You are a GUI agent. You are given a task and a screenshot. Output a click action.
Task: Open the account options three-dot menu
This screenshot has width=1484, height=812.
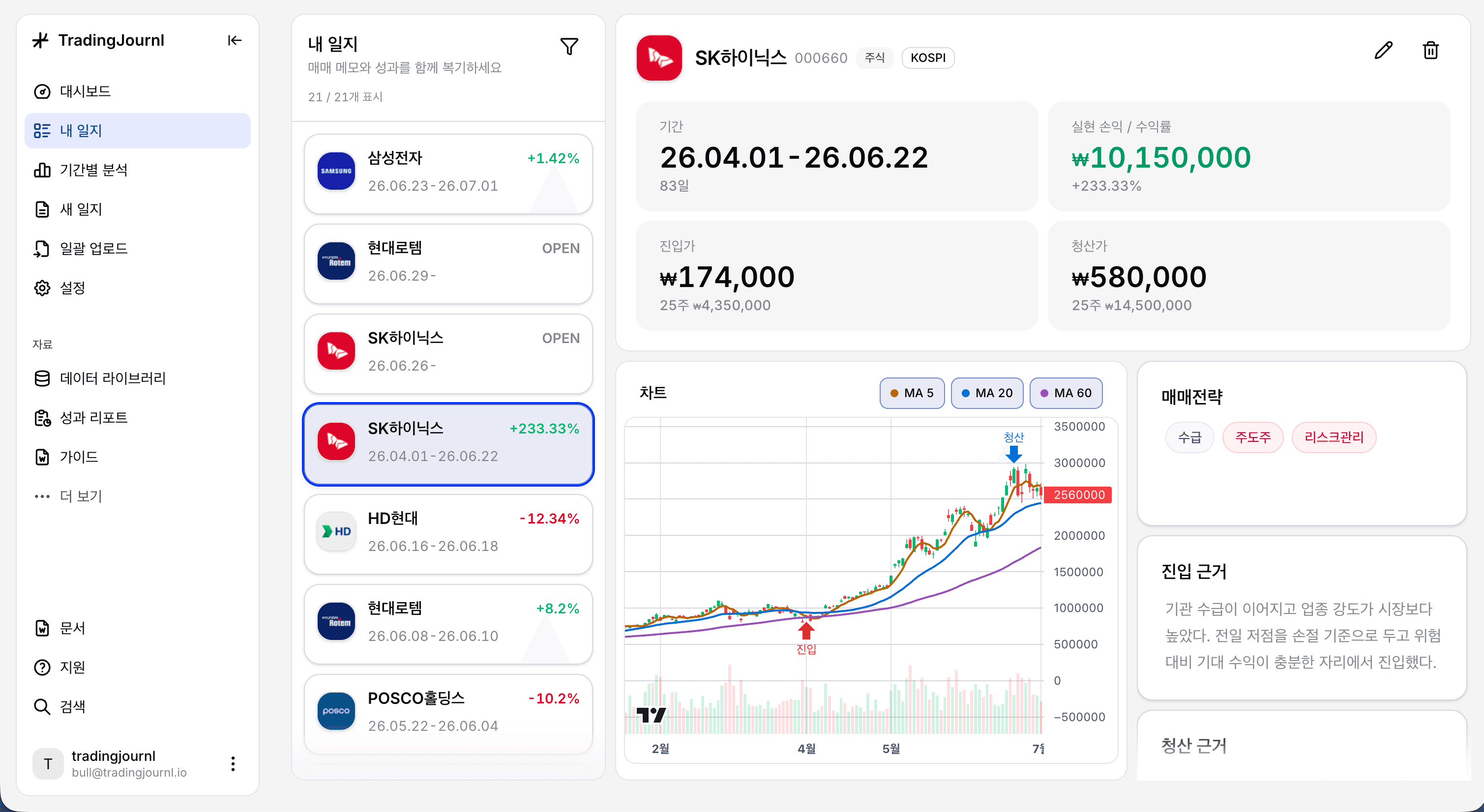tap(233, 764)
